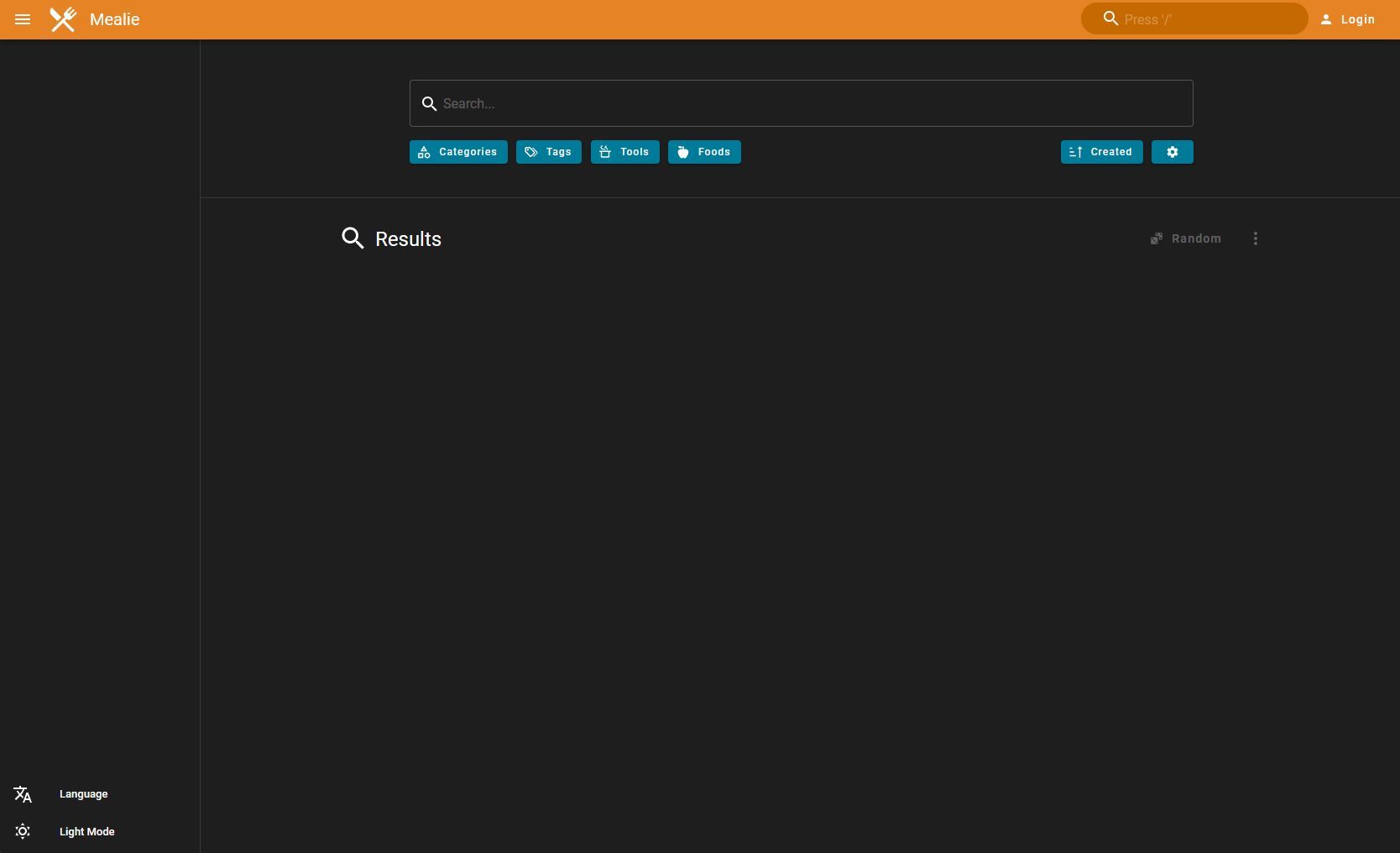
Task: Select the Language sidebar menu label
Action: point(84,794)
